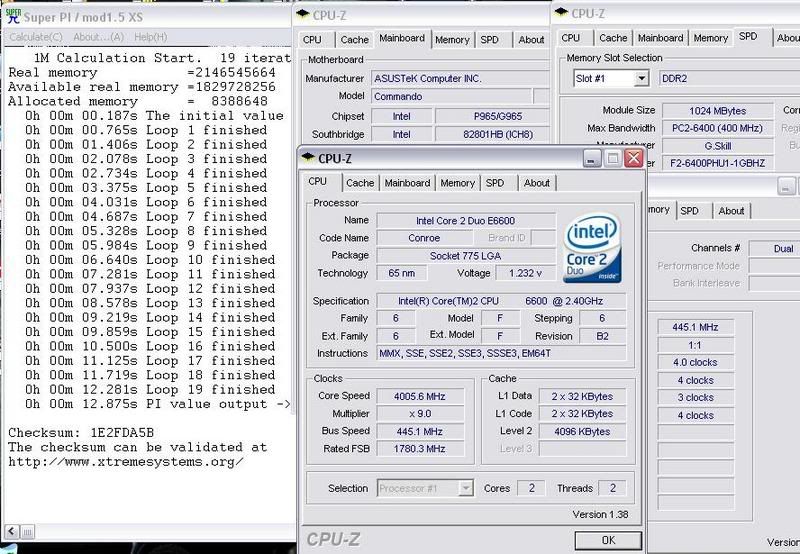Click left arrow of Super PI horizontal scrollbar
Viewport: 800px width, 554px height.
(12, 532)
